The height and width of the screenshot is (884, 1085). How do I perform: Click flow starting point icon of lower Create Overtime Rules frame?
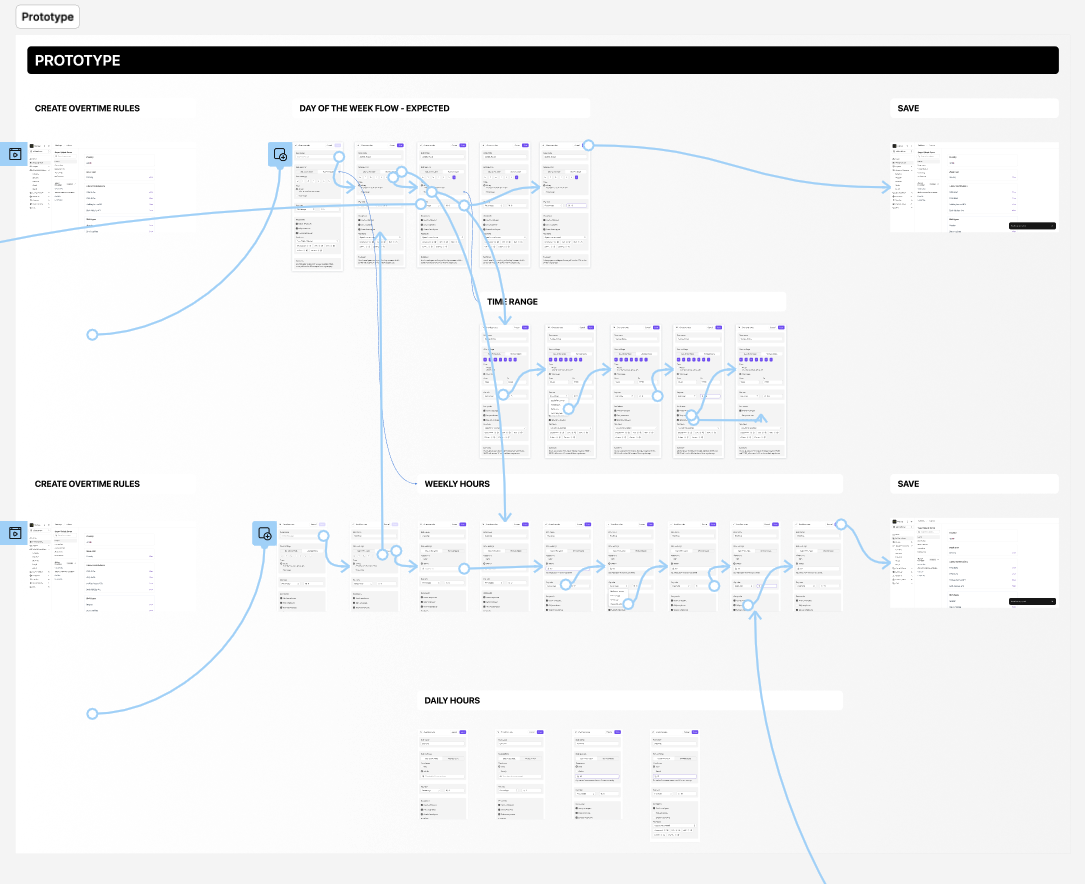14,533
